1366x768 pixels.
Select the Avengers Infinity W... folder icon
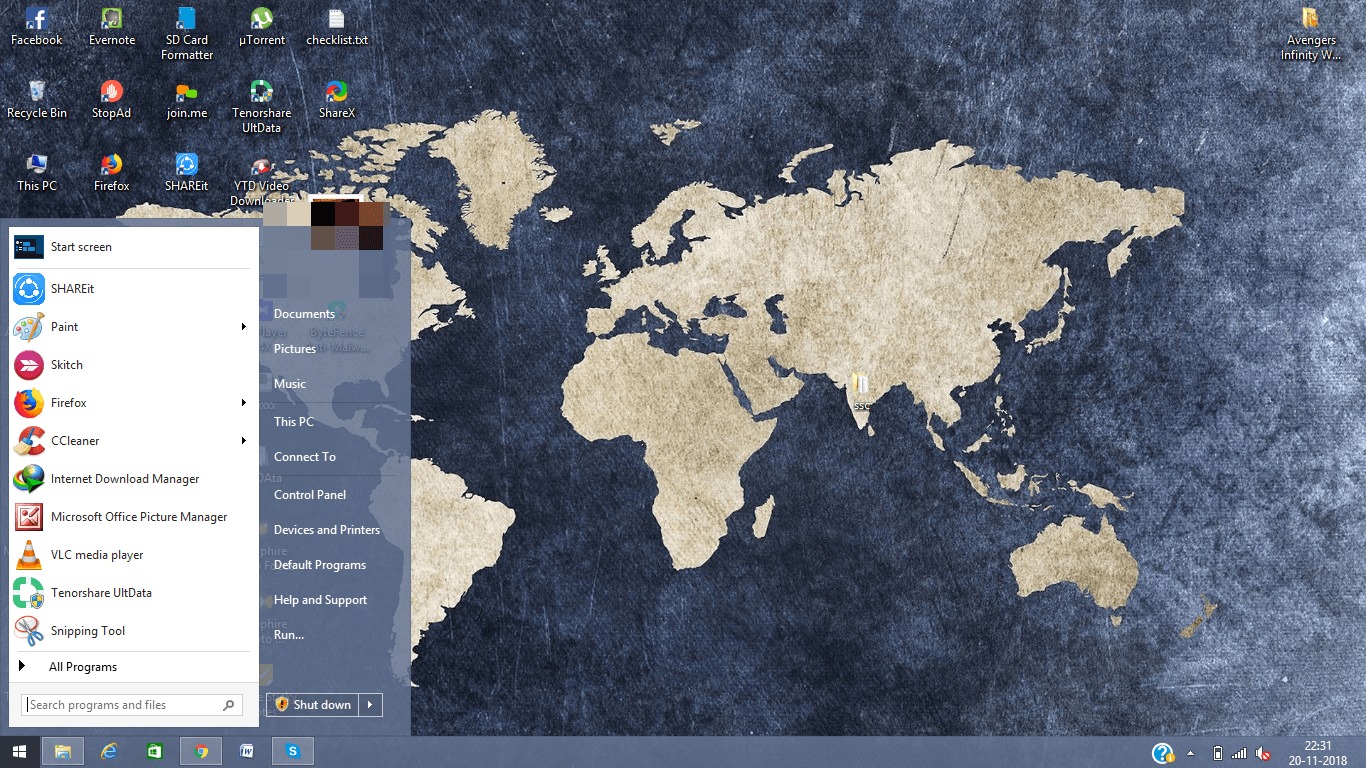click(1311, 33)
